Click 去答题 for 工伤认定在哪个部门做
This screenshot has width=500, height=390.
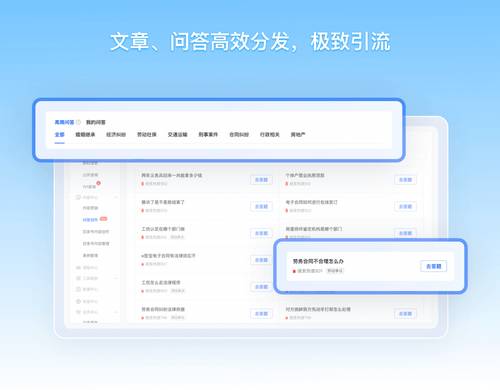click(x=261, y=233)
